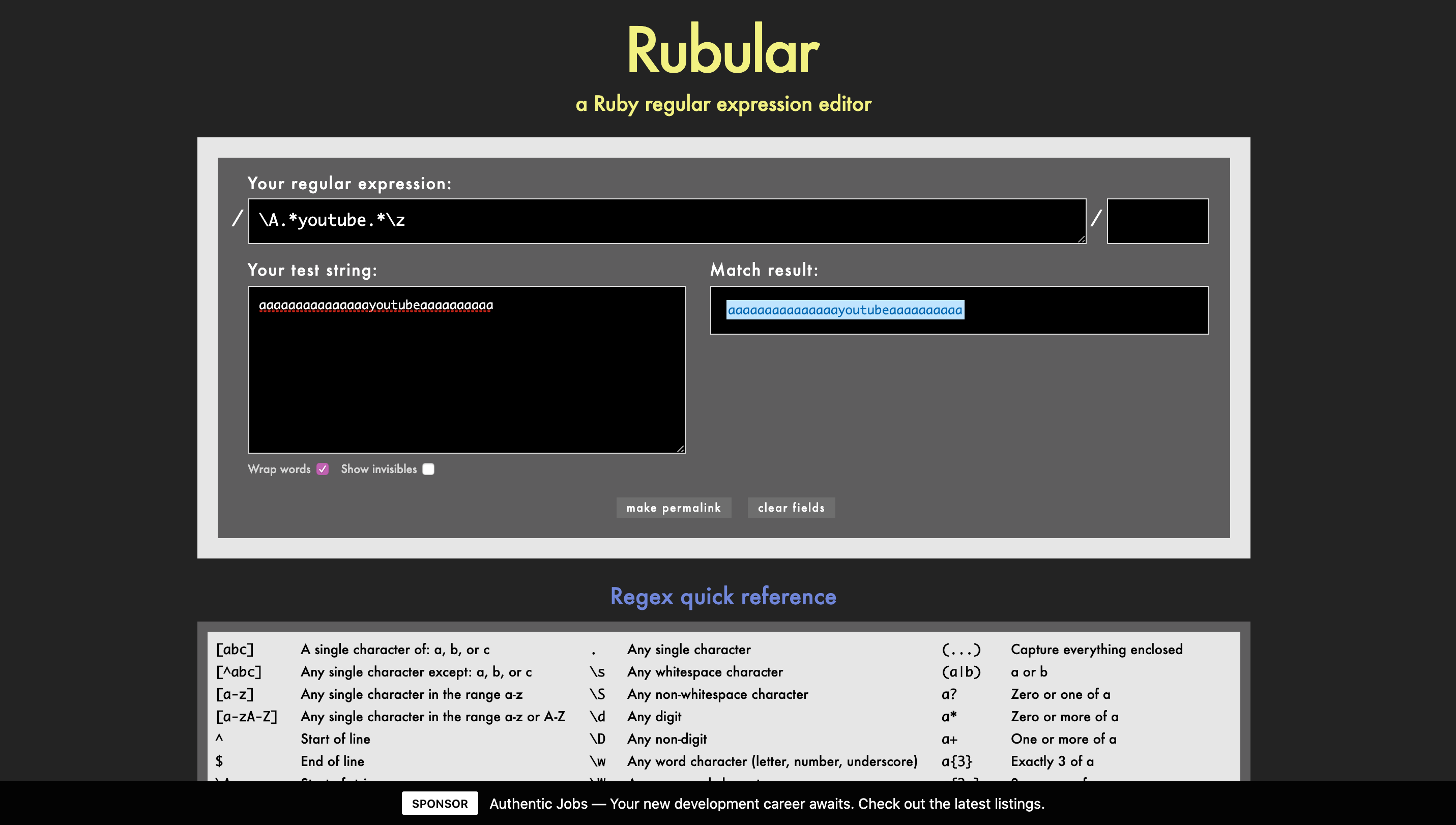Enable the Show invisibles checkbox

tap(428, 469)
